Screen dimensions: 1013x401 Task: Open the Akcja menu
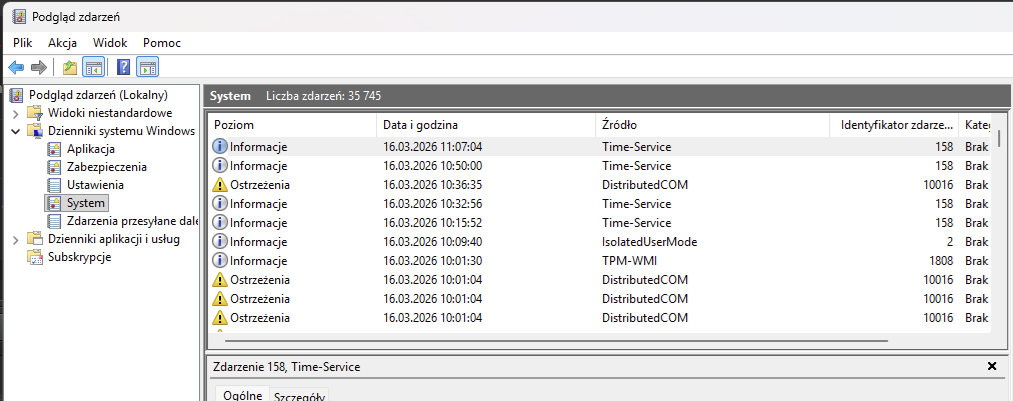(x=62, y=43)
